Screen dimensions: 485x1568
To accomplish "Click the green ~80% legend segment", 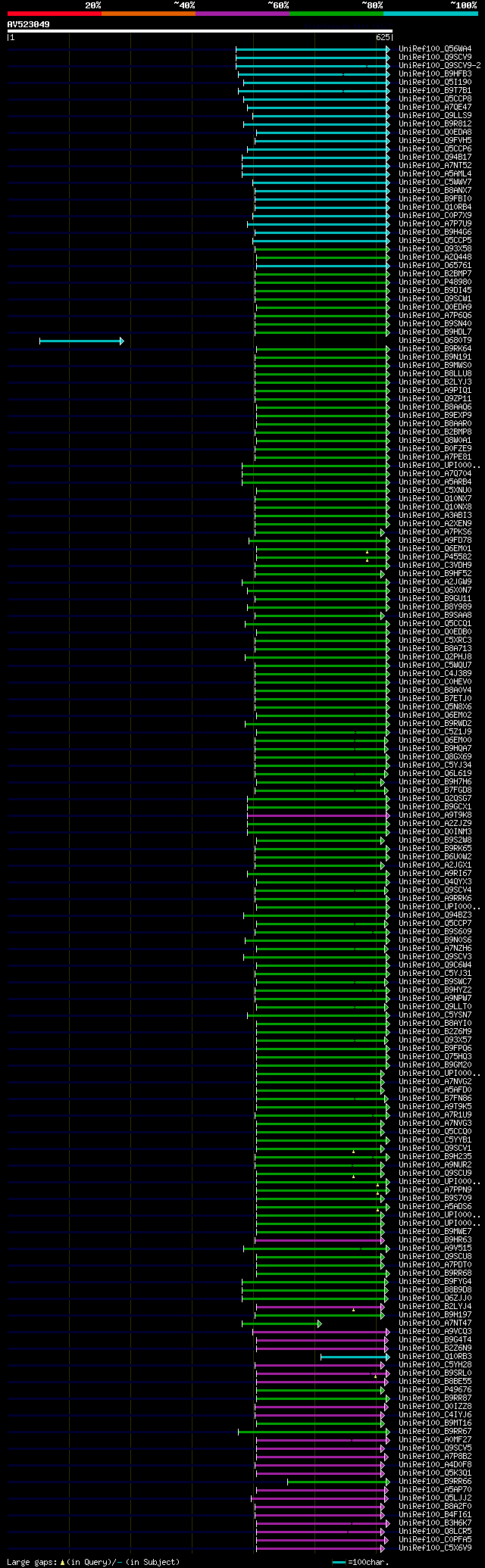I will (x=336, y=14).
